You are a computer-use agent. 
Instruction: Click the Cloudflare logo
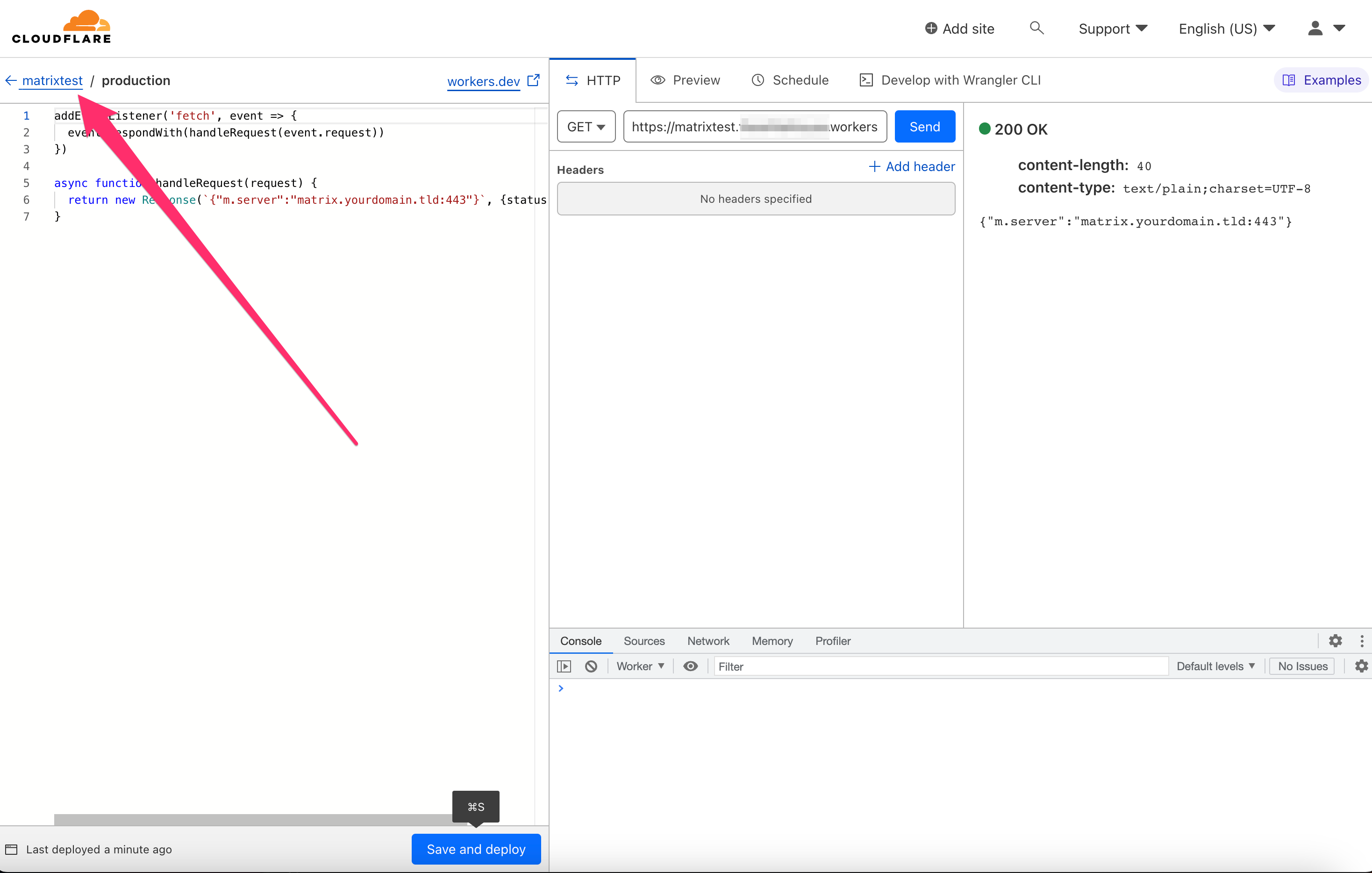pyautogui.click(x=62, y=27)
